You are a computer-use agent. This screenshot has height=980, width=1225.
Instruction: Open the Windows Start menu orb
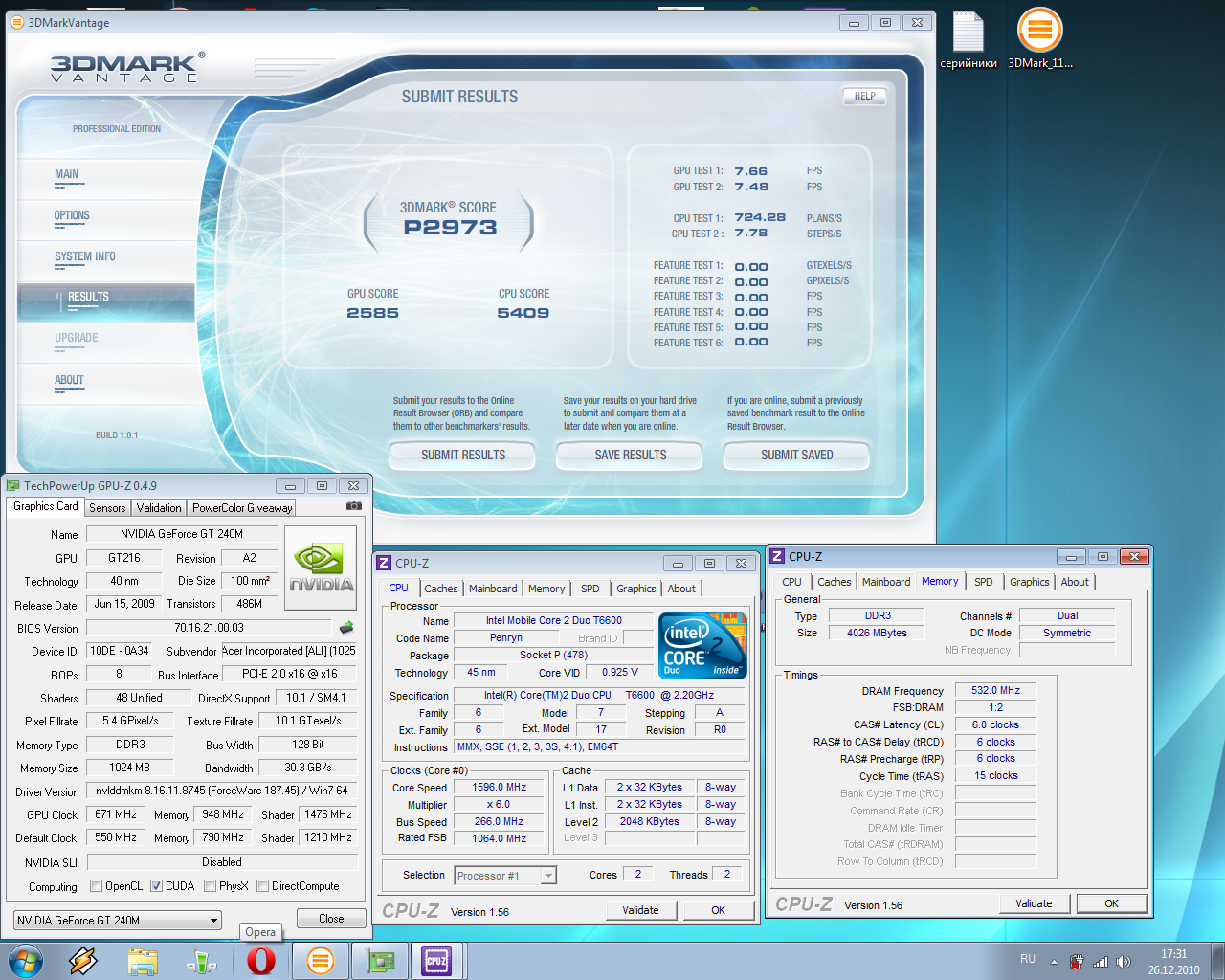coord(25,961)
